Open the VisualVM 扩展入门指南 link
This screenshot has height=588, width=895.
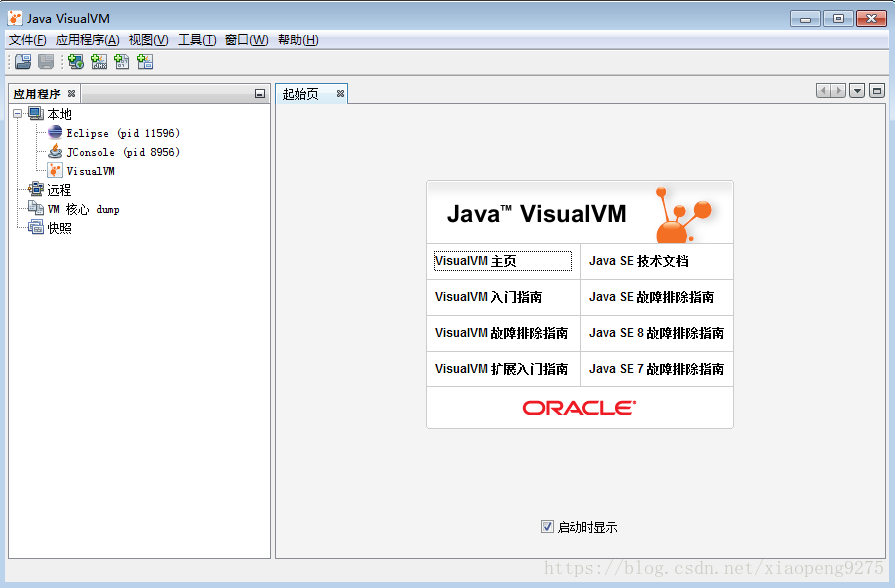(503, 369)
